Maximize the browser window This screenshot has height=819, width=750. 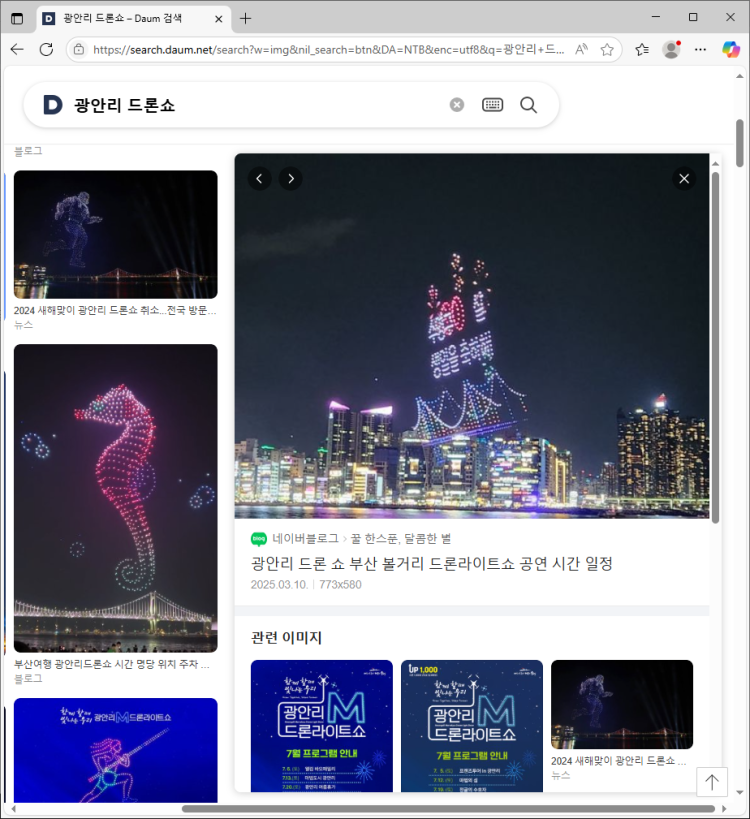pos(693,17)
